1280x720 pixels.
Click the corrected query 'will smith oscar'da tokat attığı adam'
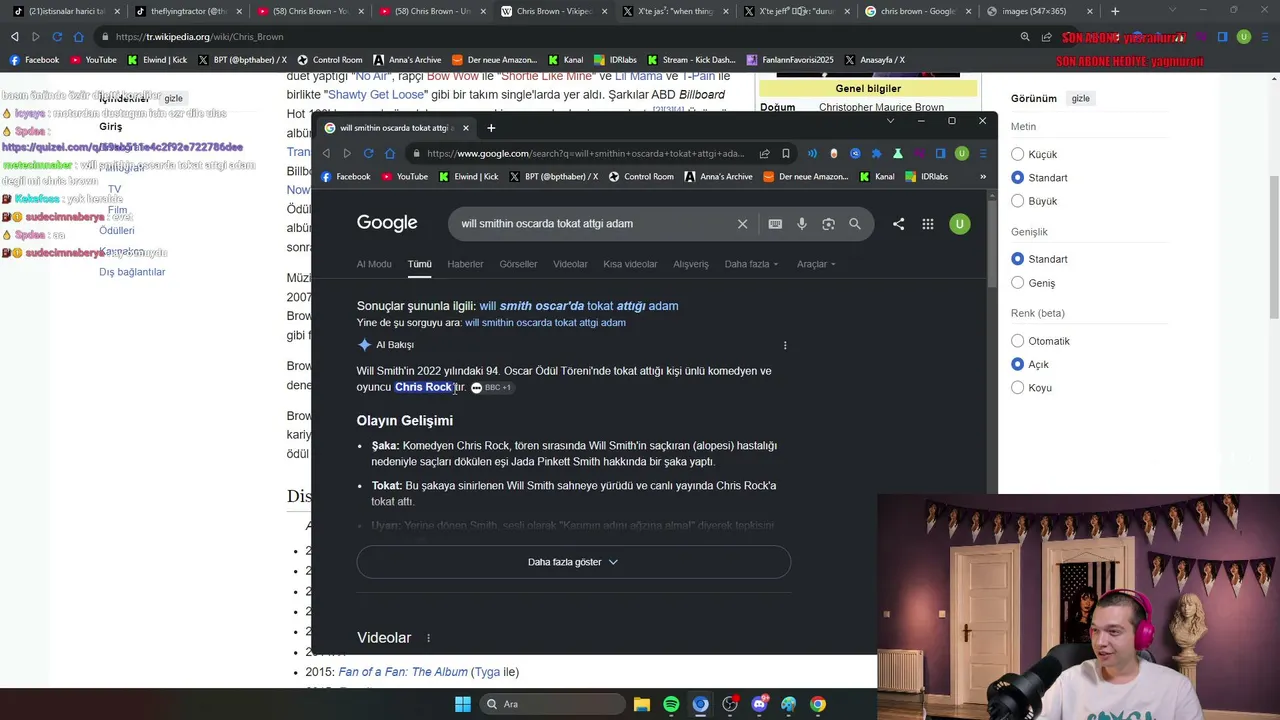point(579,306)
